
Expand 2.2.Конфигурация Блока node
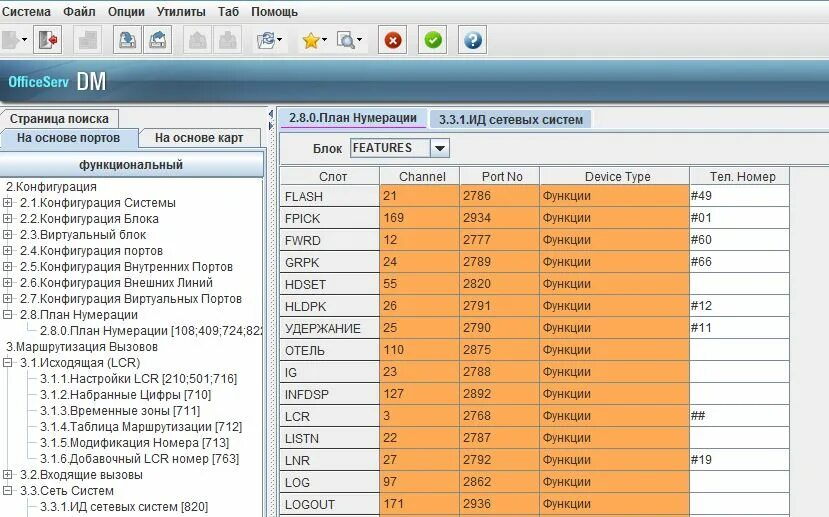coord(7,218)
